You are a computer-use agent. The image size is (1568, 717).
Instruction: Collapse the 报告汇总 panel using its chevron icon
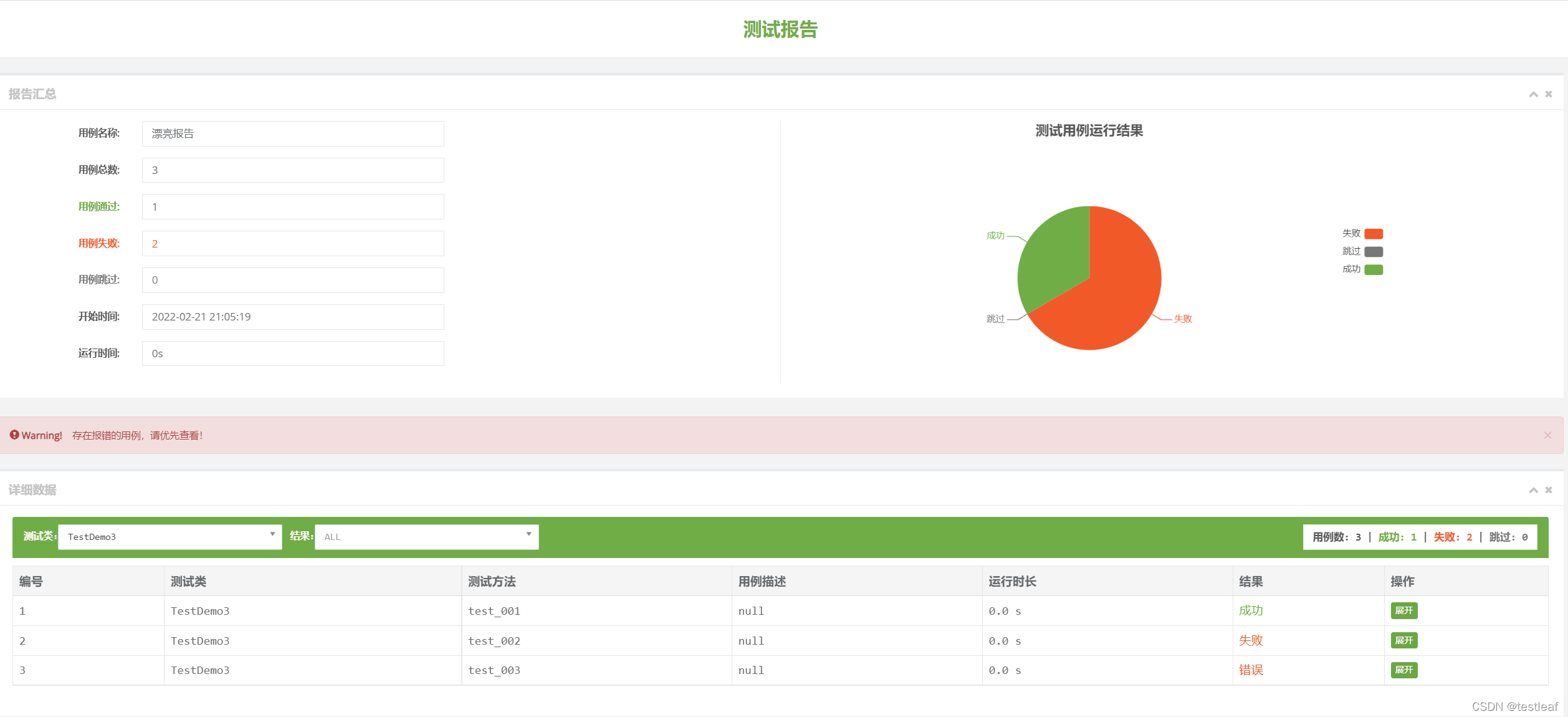coord(1534,94)
